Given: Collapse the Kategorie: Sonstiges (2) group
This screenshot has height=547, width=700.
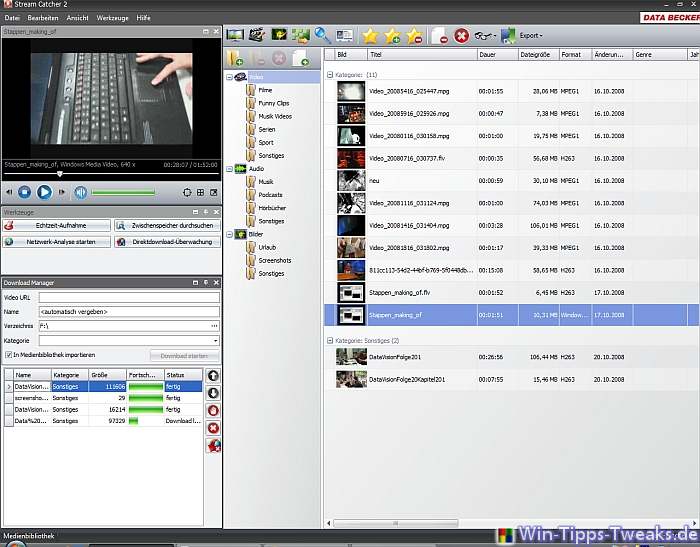Looking at the screenshot, I should point(330,340).
